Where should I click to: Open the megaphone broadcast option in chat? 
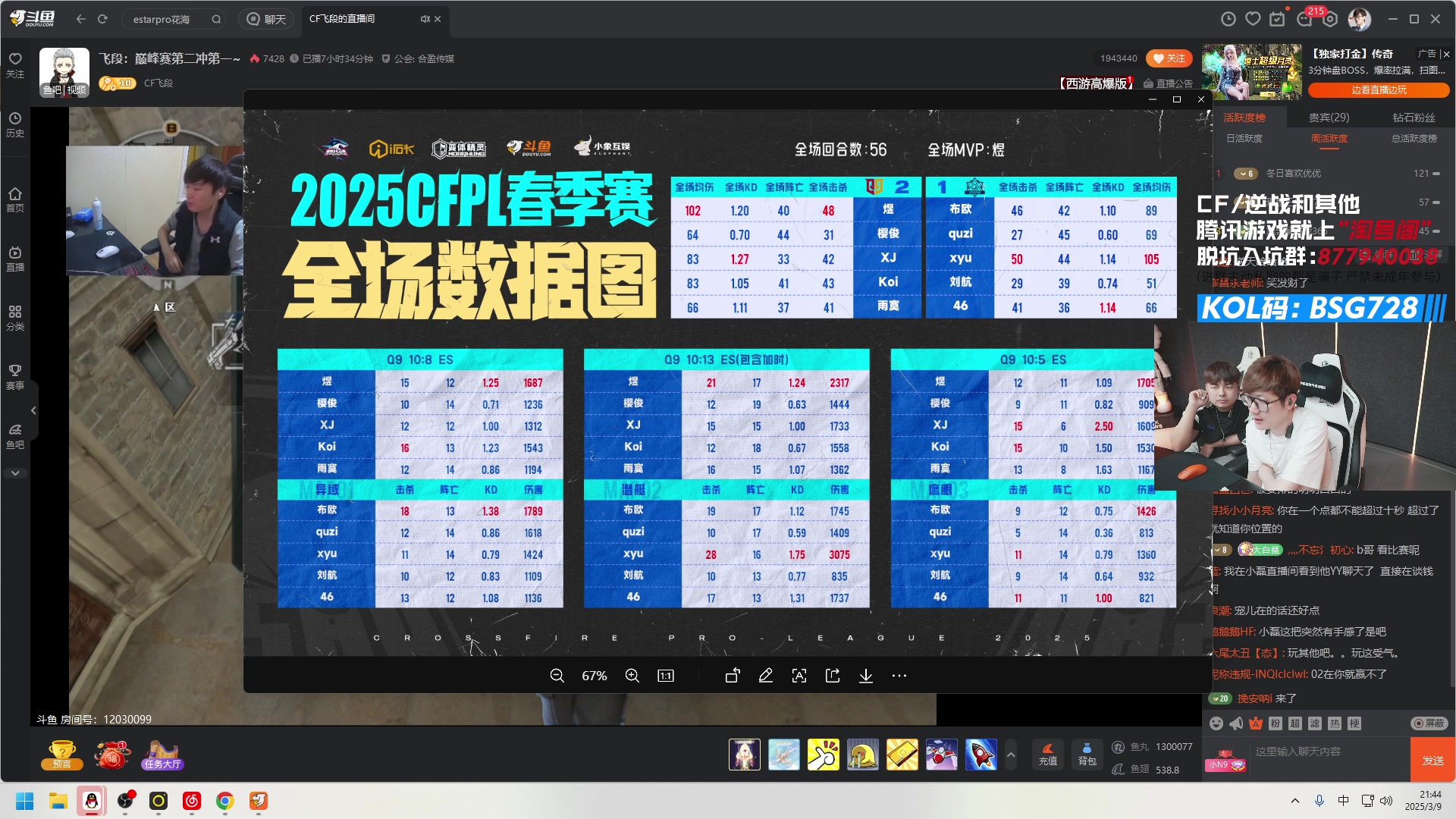point(1236,723)
